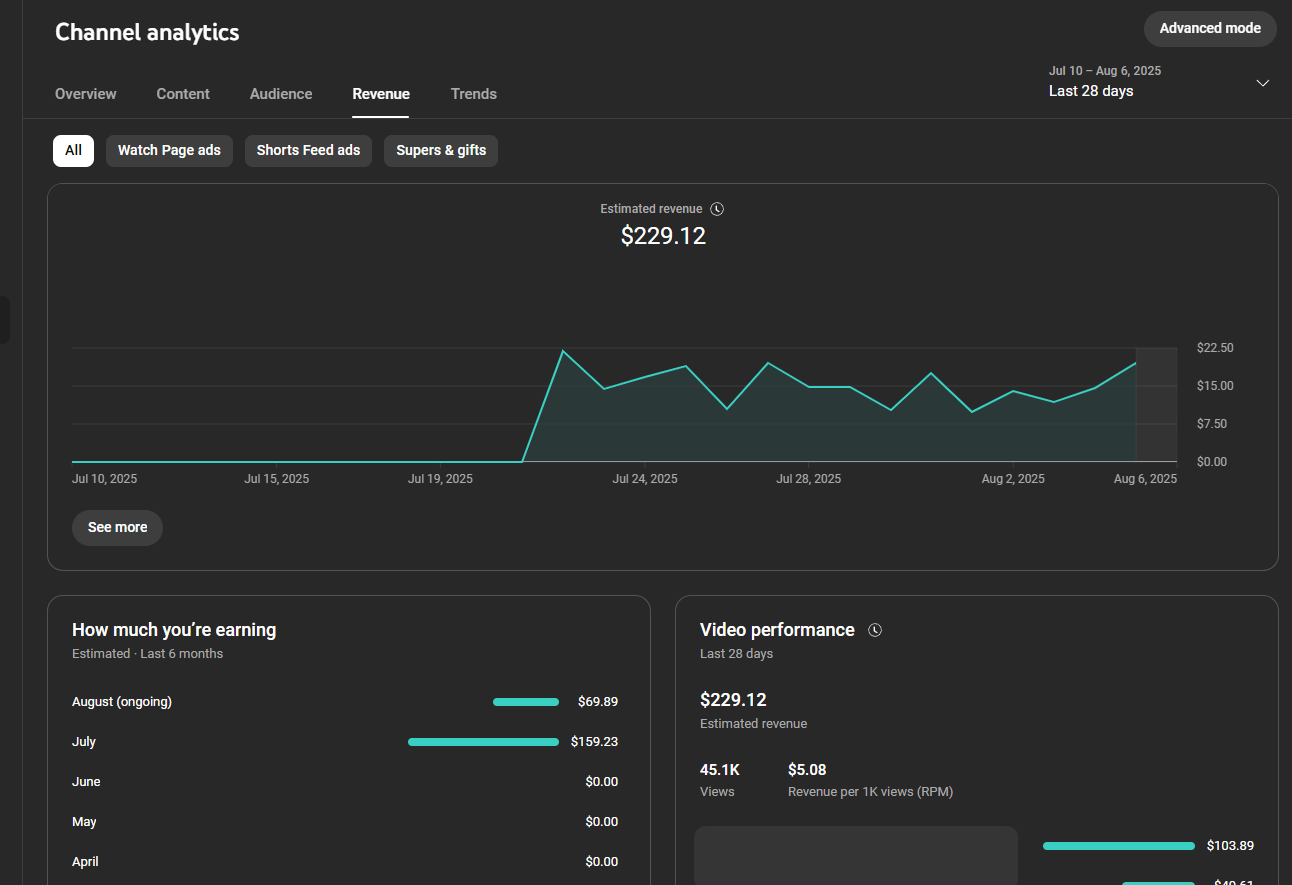Filter by Shorts Feed ads
1292x885 pixels.
[308, 151]
